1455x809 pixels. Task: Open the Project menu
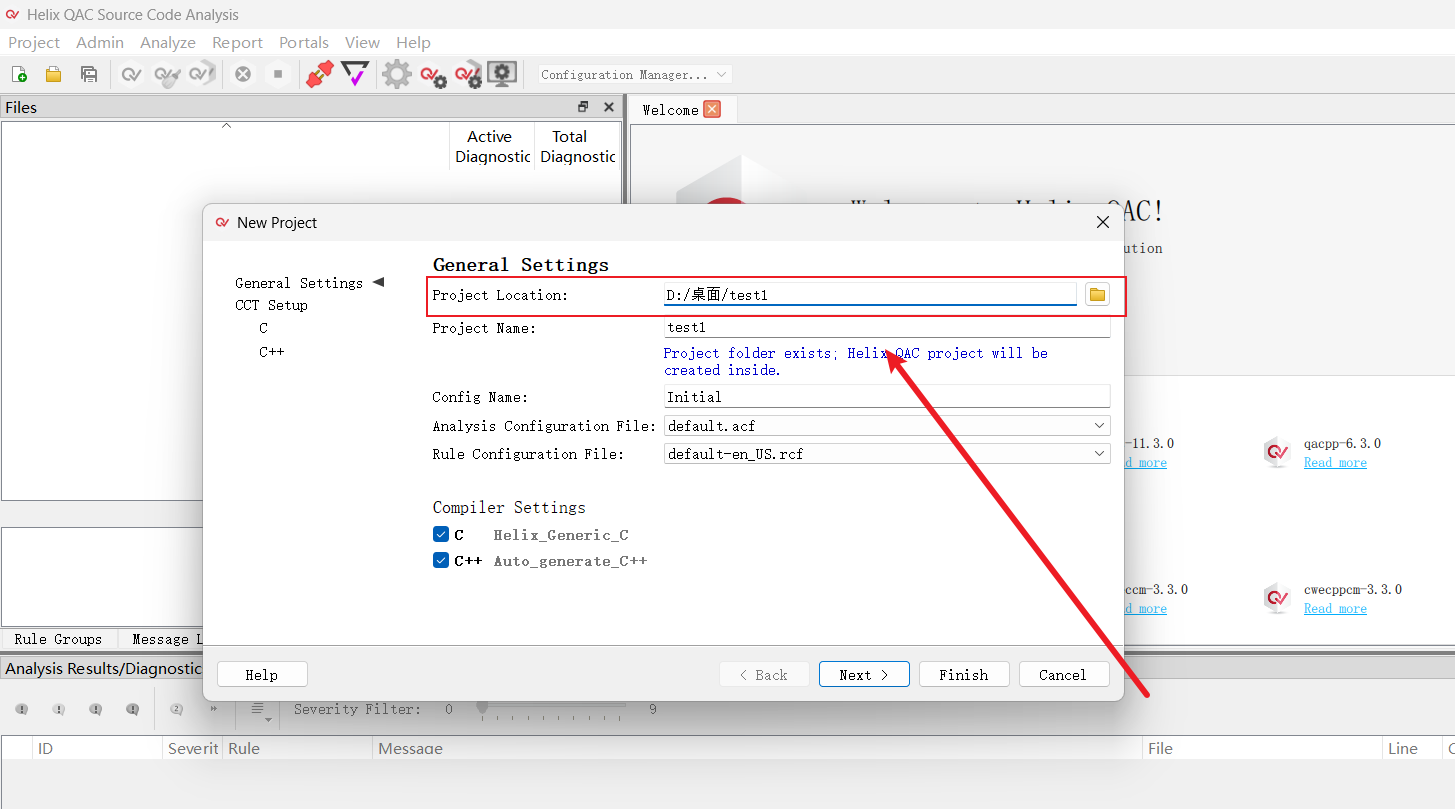[x=34, y=42]
